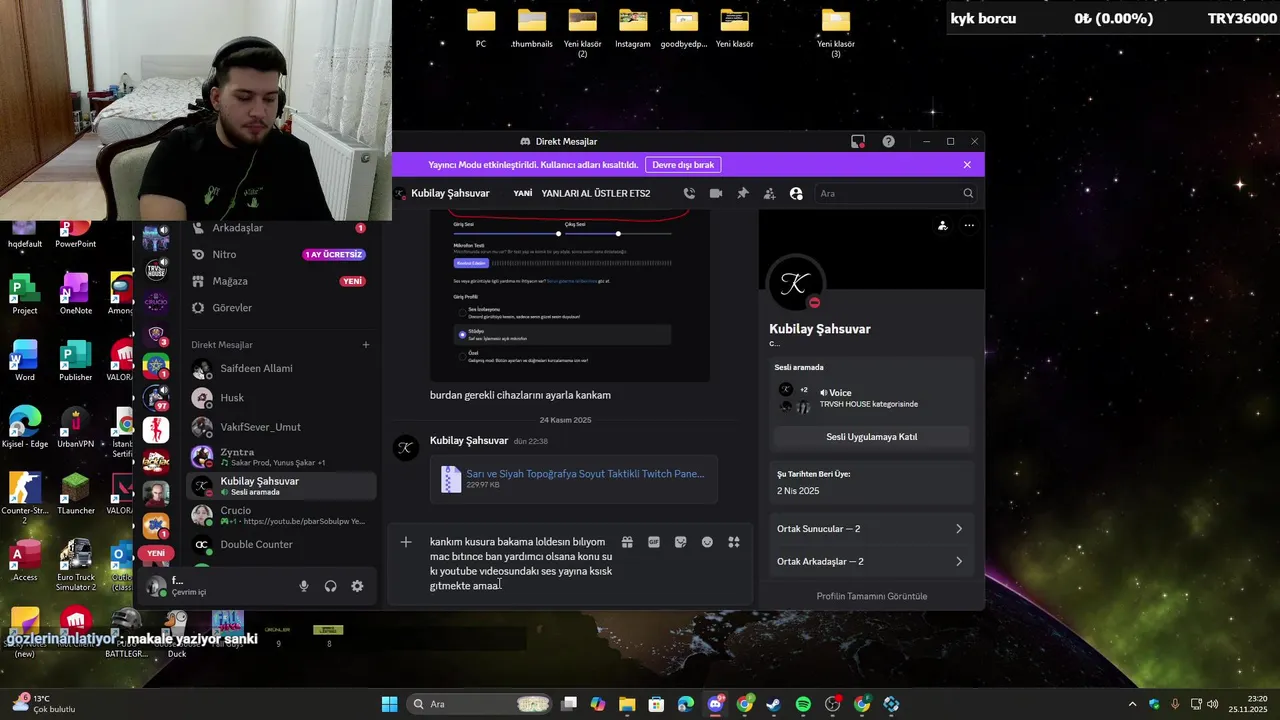Open the Double Counter DM
This screenshot has width=1280, height=720.
pos(282,545)
